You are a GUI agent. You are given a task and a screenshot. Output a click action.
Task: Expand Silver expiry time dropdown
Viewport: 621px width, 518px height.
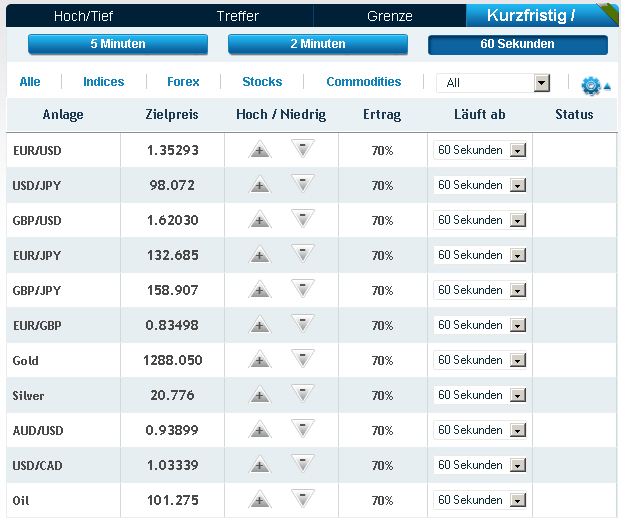[480, 395]
